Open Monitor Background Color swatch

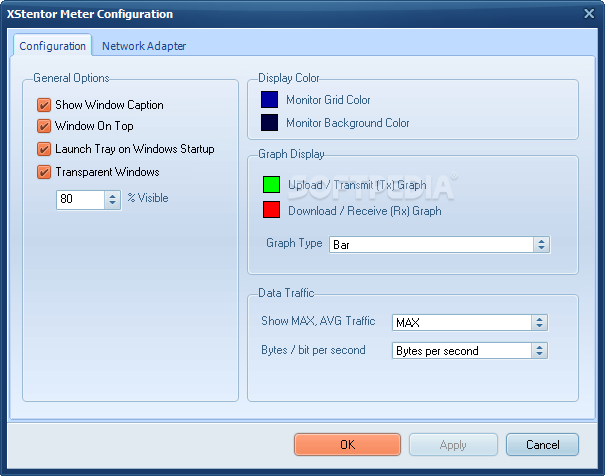(269, 123)
